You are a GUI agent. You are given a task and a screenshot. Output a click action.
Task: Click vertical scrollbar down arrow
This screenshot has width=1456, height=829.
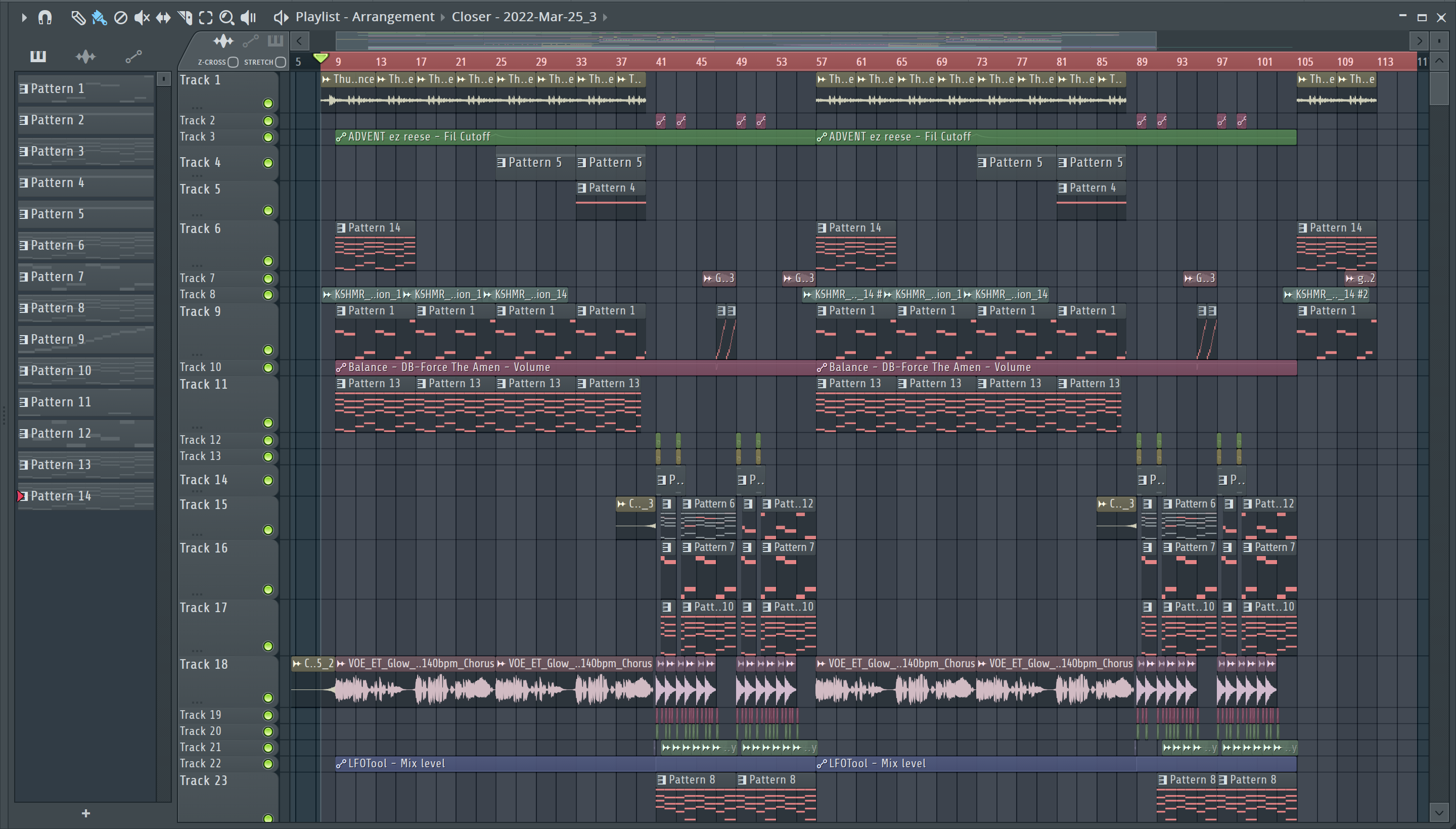coord(1439,812)
